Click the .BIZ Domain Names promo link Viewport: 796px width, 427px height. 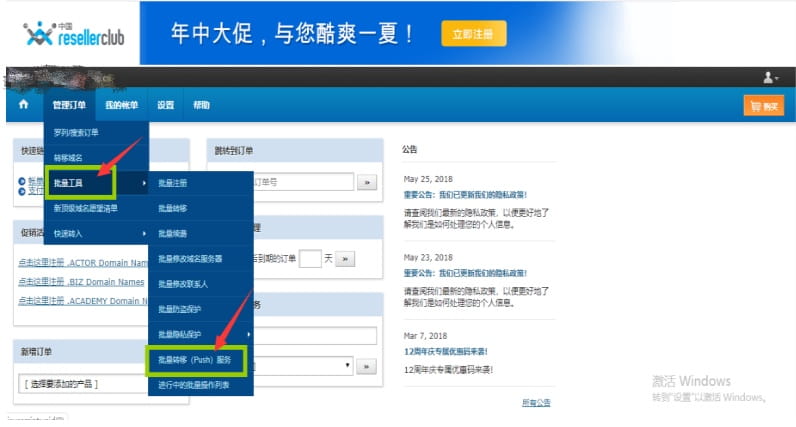tap(82, 281)
